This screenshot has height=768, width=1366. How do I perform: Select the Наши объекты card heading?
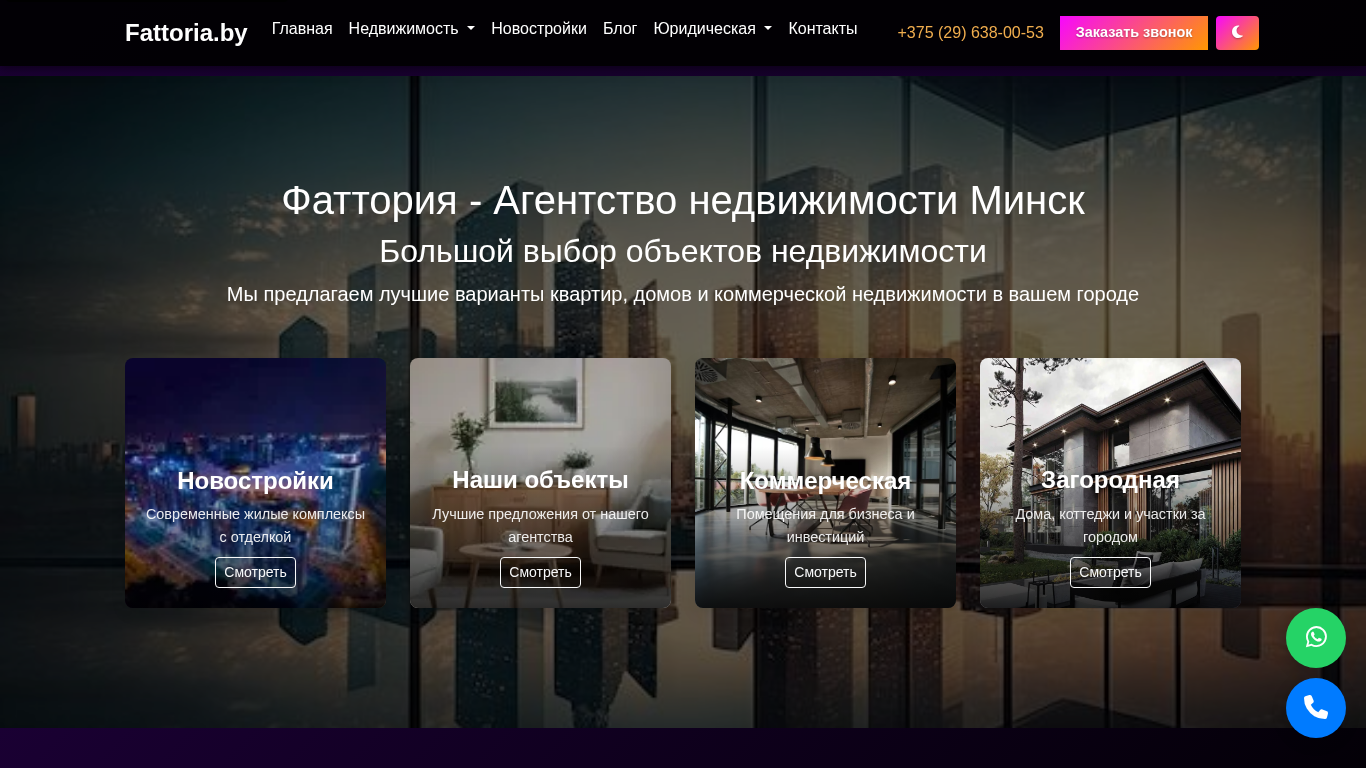[540, 480]
